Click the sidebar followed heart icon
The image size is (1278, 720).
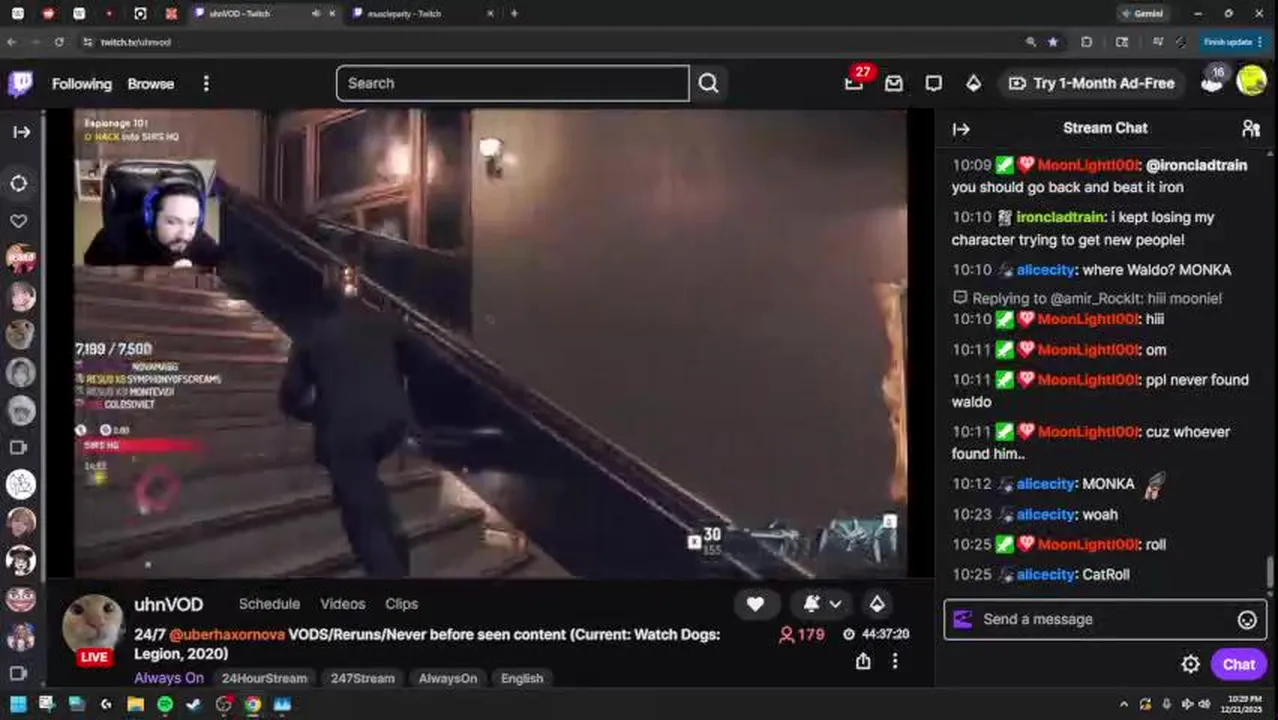[19, 221]
